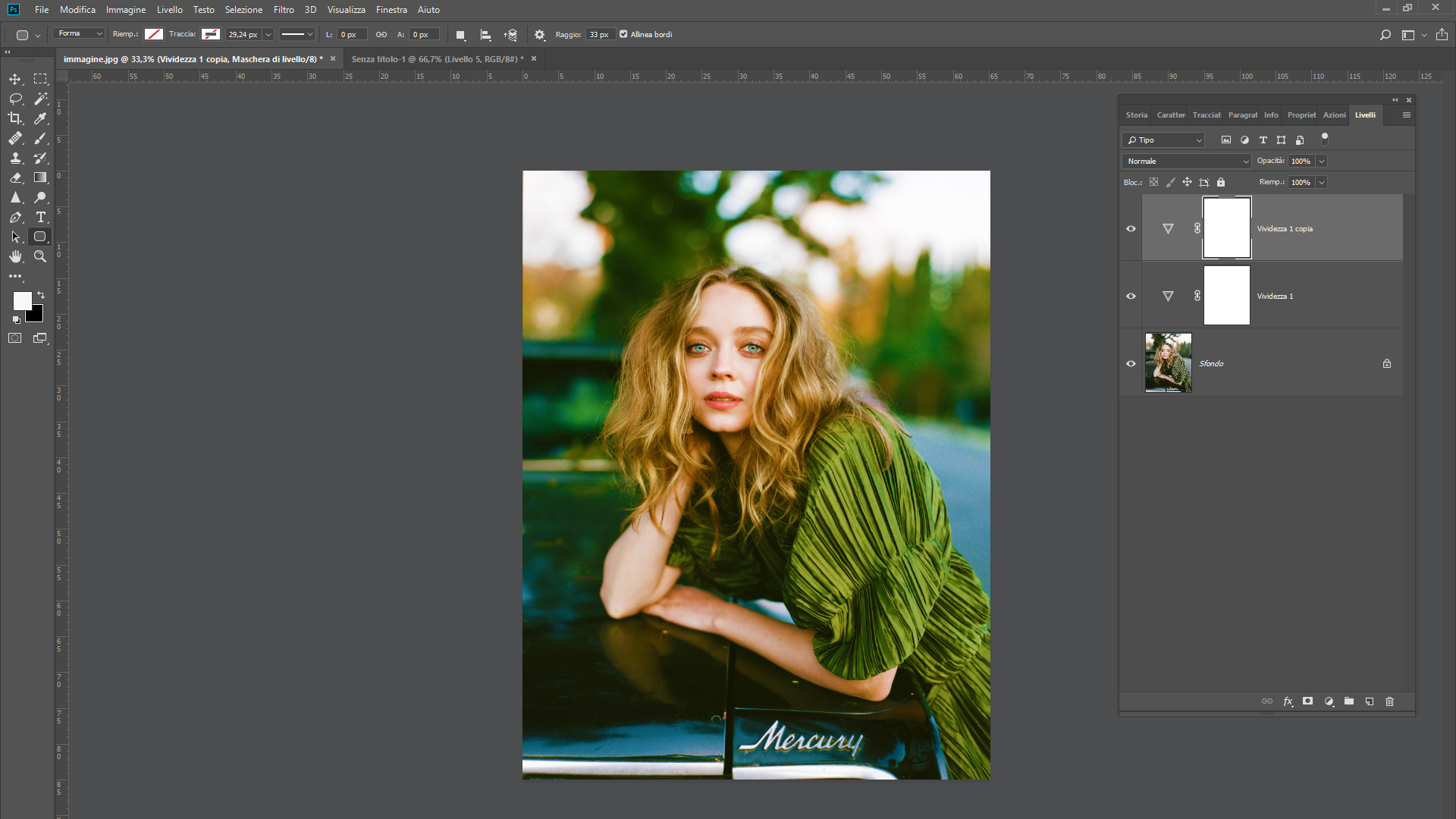This screenshot has width=1456, height=819.
Task: Expand the Opacità slider dropdown arrow
Action: click(x=1322, y=161)
